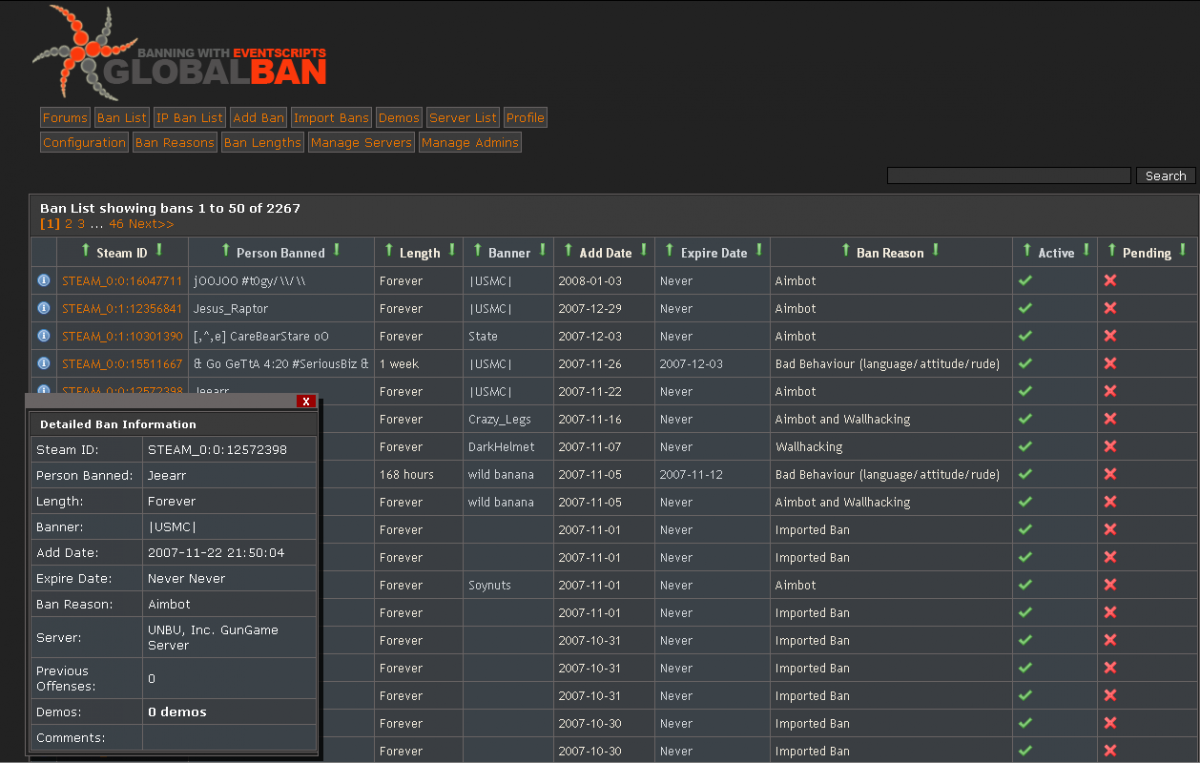Image resolution: width=1200 pixels, height=763 pixels.
Task: Sort Active column ascending arrow
Action: point(1027,250)
